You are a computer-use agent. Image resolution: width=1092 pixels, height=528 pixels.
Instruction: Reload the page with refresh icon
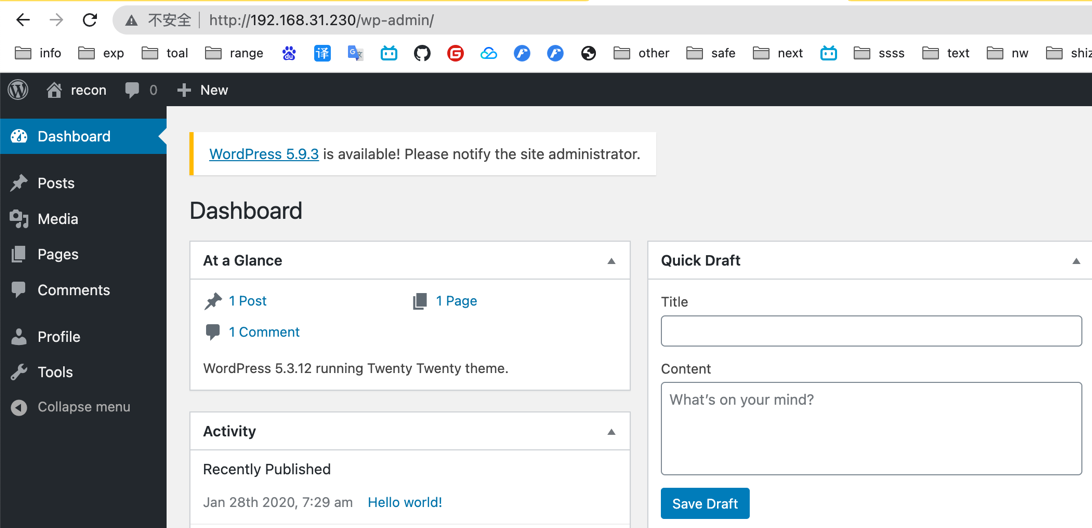click(x=90, y=20)
